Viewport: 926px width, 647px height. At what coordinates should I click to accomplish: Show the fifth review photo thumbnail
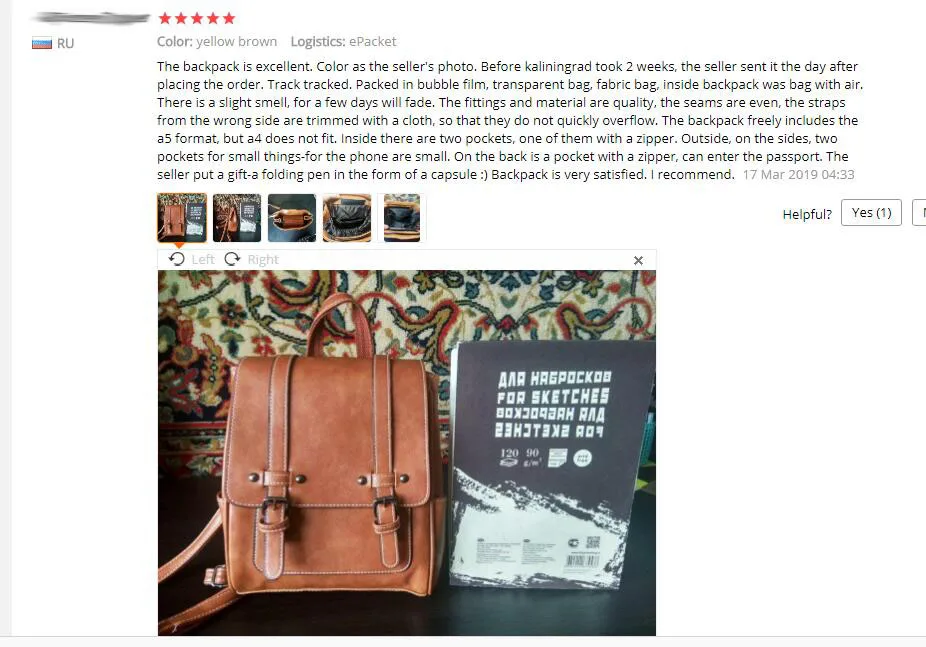402,218
